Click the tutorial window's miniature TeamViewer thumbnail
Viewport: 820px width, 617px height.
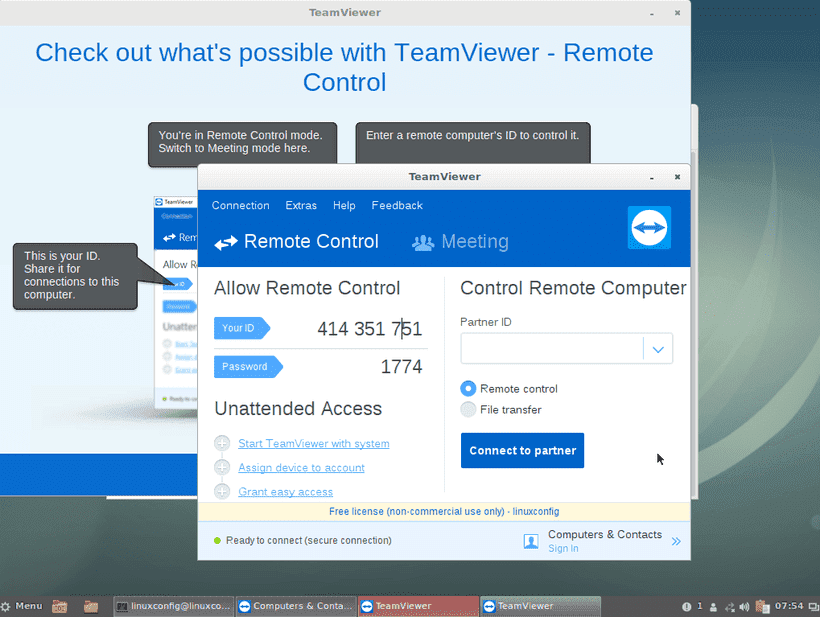tap(176, 301)
